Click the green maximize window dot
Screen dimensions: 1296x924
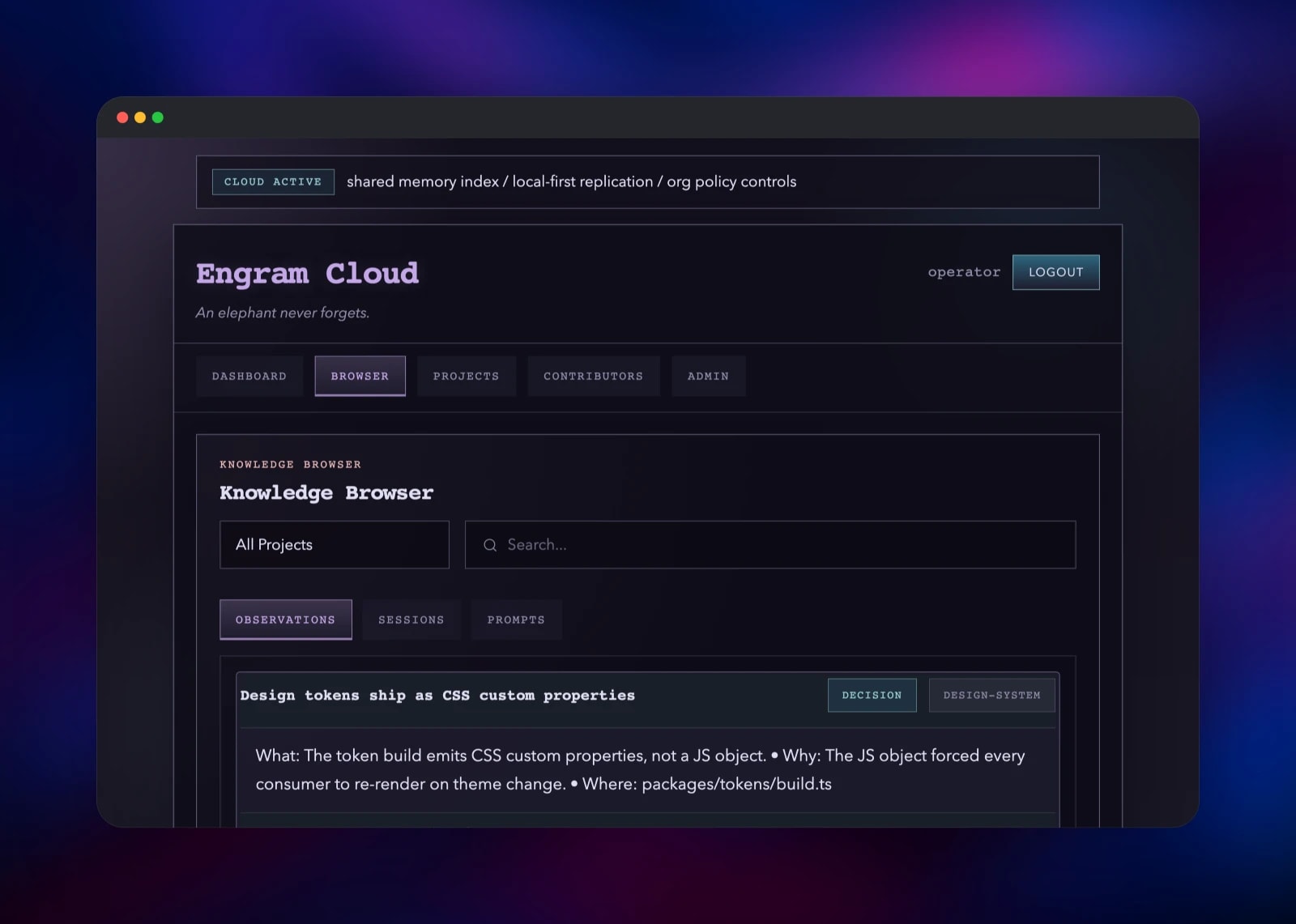[x=158, y=117]
